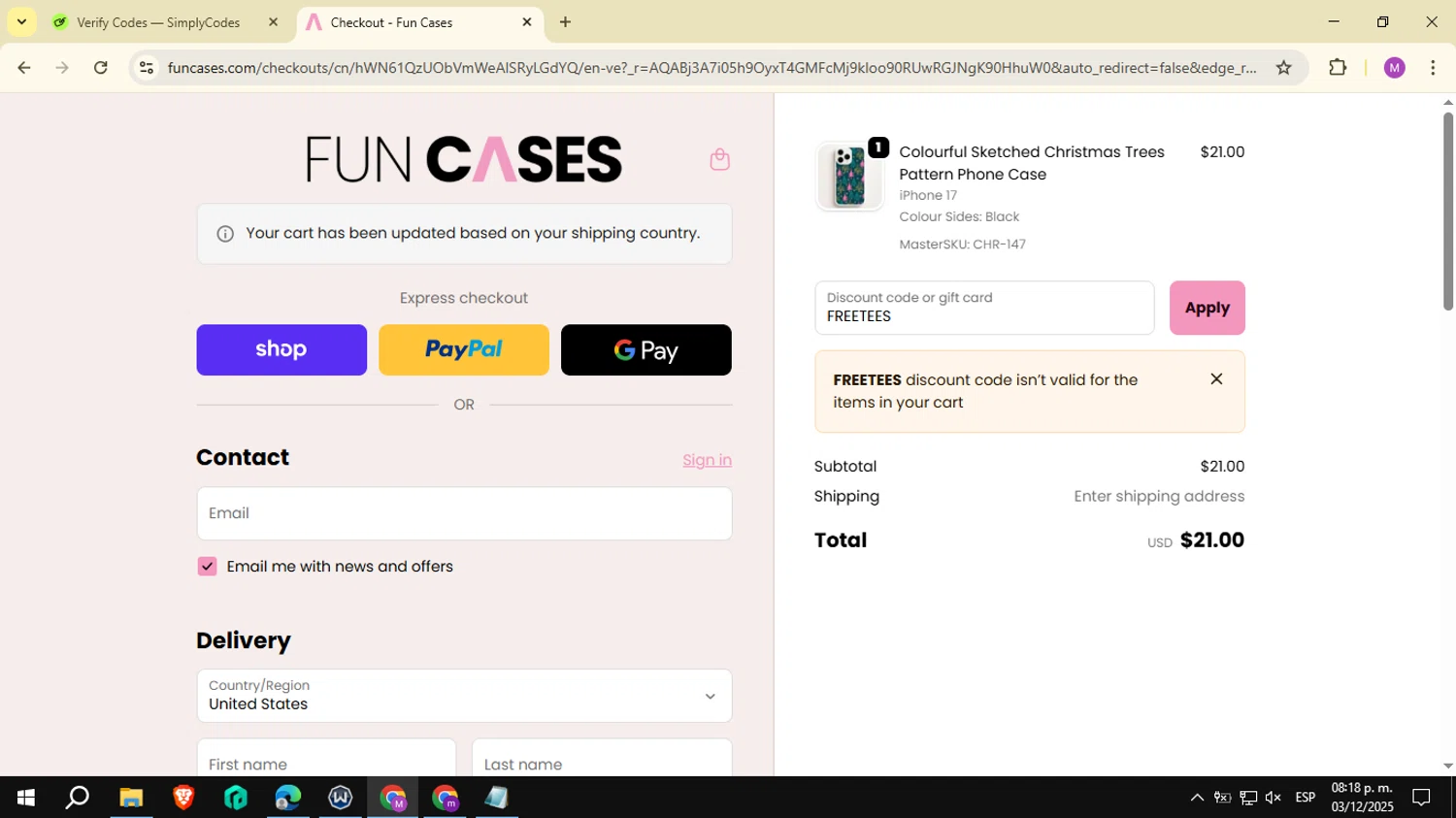
Task: Open File Explorer from taskbar
Action: 131,798
